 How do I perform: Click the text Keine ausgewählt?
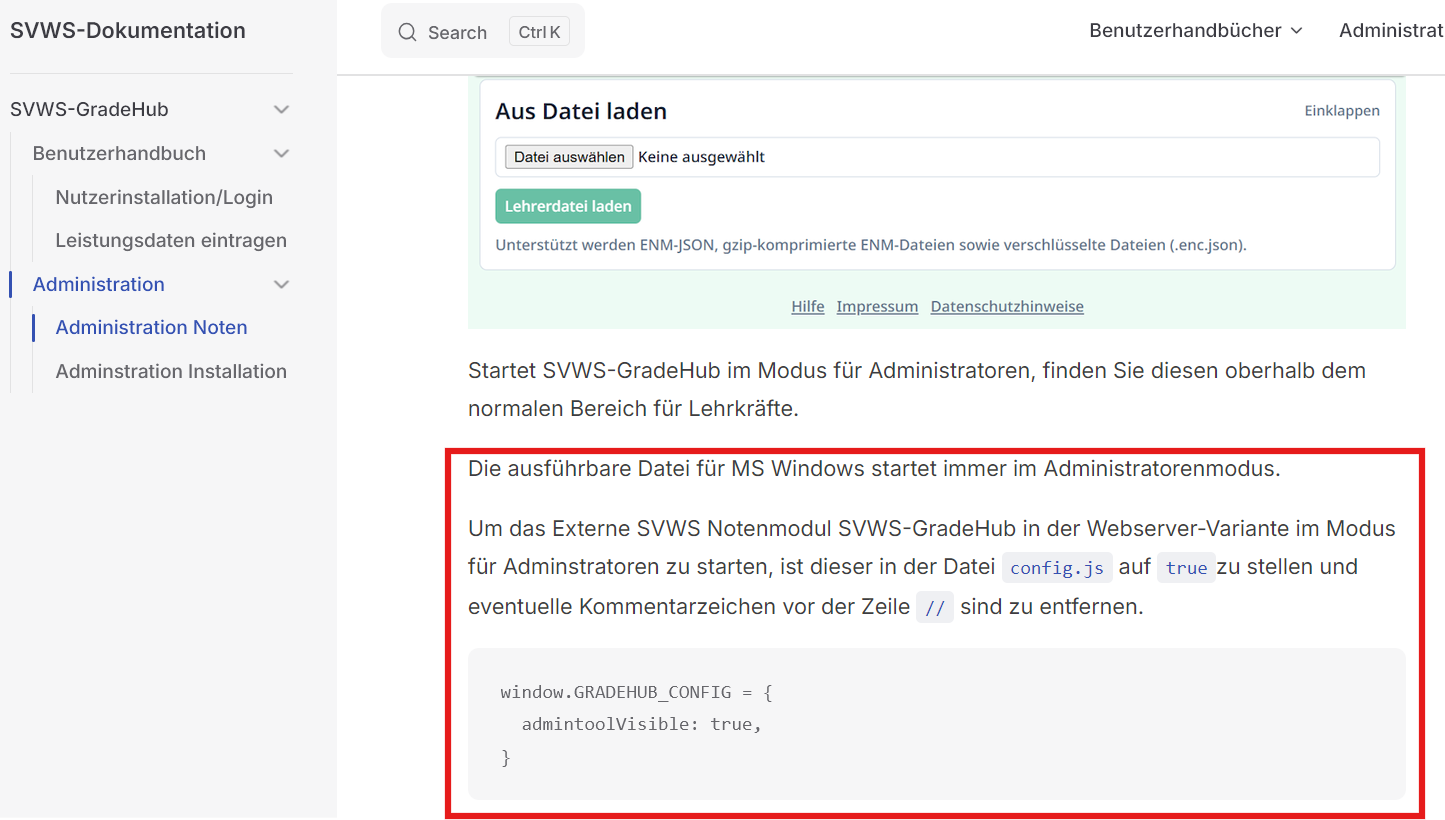pyautogui.click(x=702, y=157)
